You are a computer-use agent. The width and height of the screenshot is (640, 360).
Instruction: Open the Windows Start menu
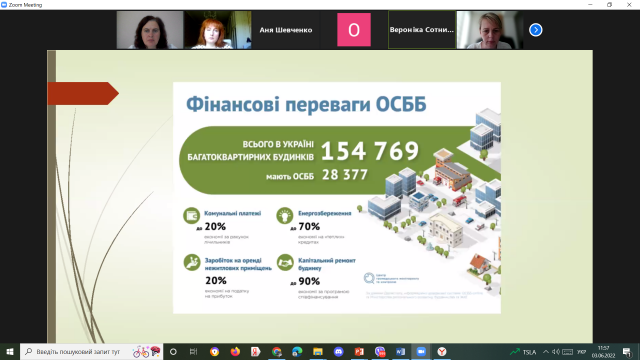(10, 351)
